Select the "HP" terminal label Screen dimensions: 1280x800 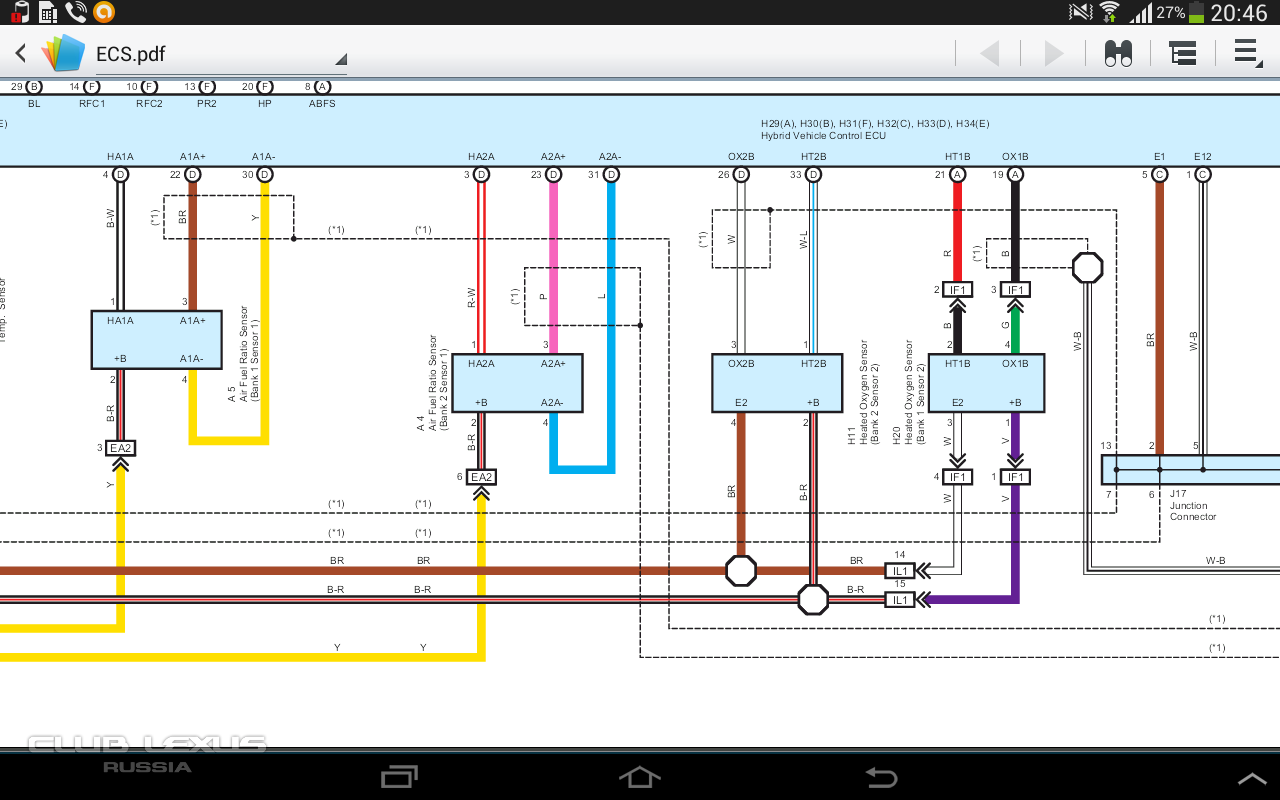pos(264,104)
